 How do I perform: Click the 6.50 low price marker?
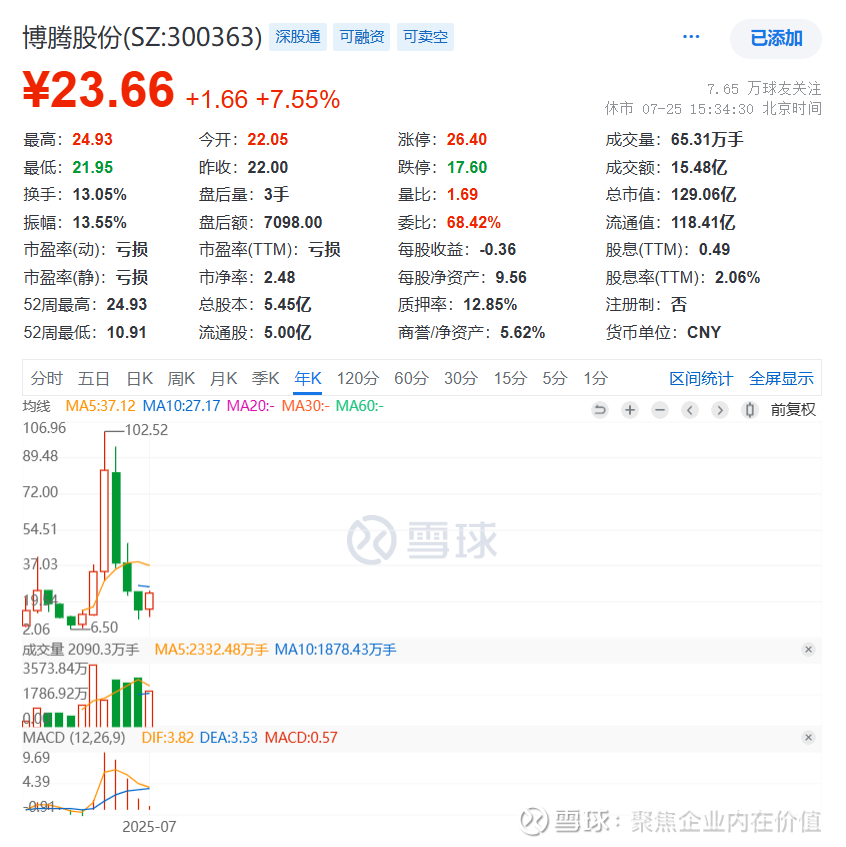104,627
